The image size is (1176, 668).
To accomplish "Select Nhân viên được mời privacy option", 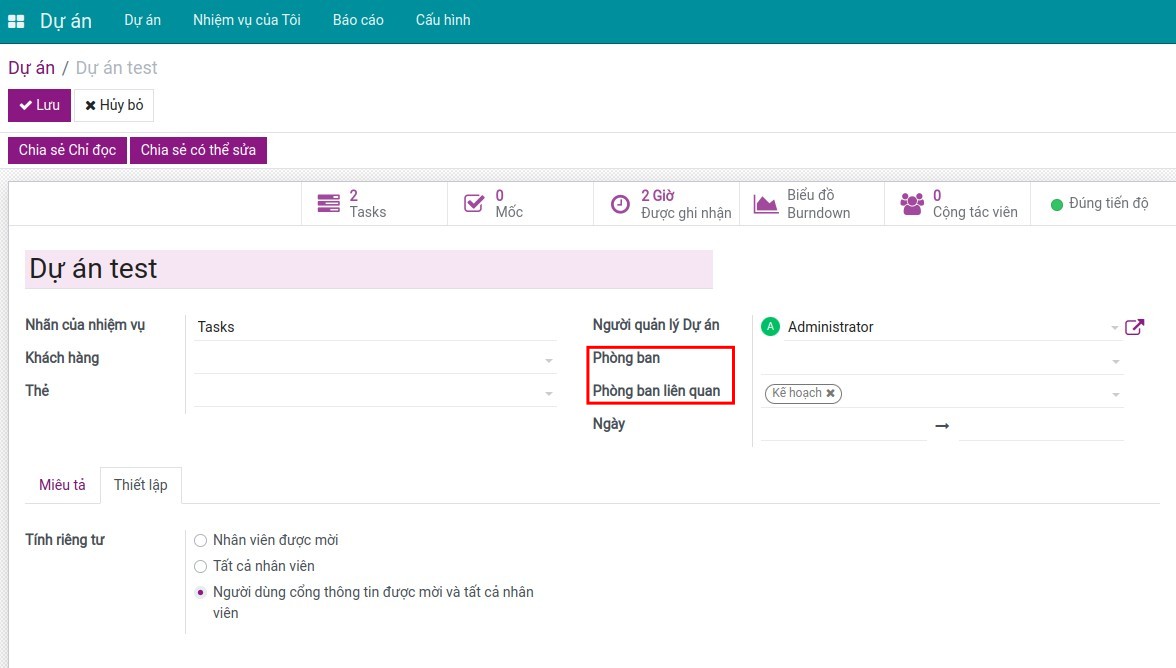I will point(201,541).
